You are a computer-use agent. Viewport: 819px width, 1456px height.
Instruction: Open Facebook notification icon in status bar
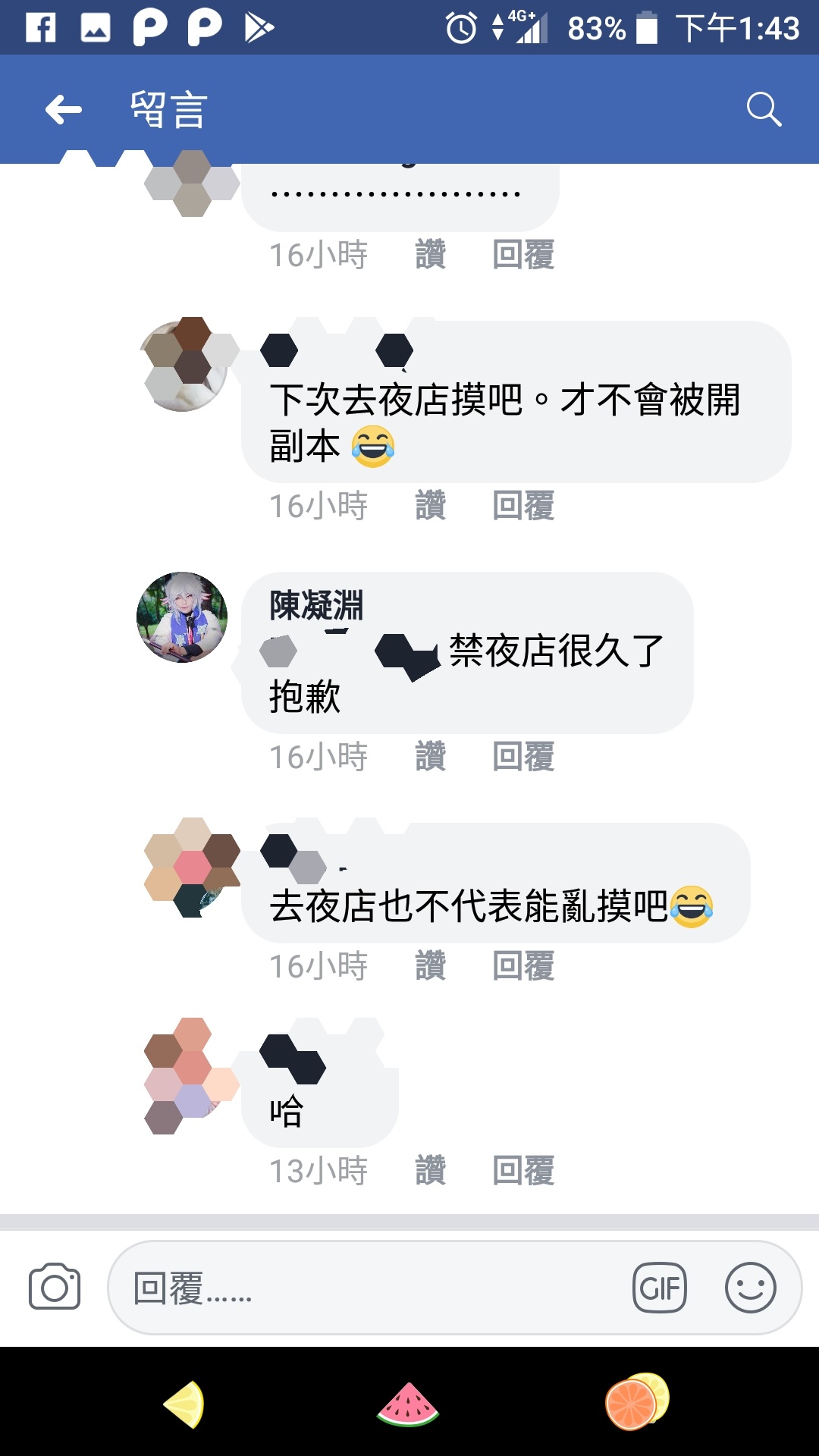pyautogui.click(x=41, y=27)
